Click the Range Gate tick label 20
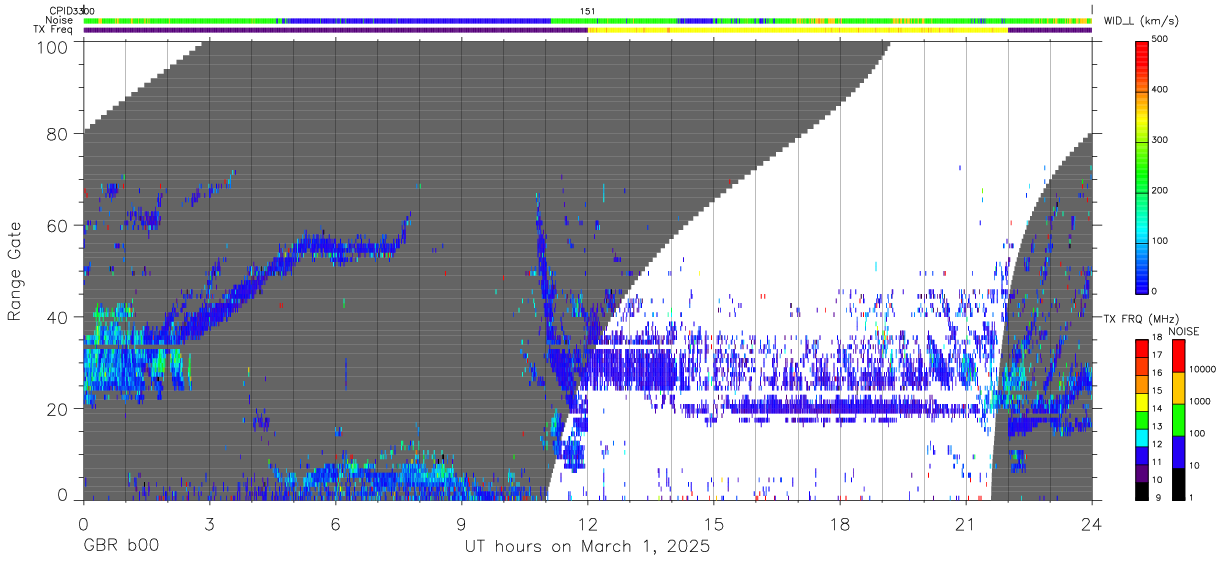Screen dimensions: 1228x567 click(58, 408)
